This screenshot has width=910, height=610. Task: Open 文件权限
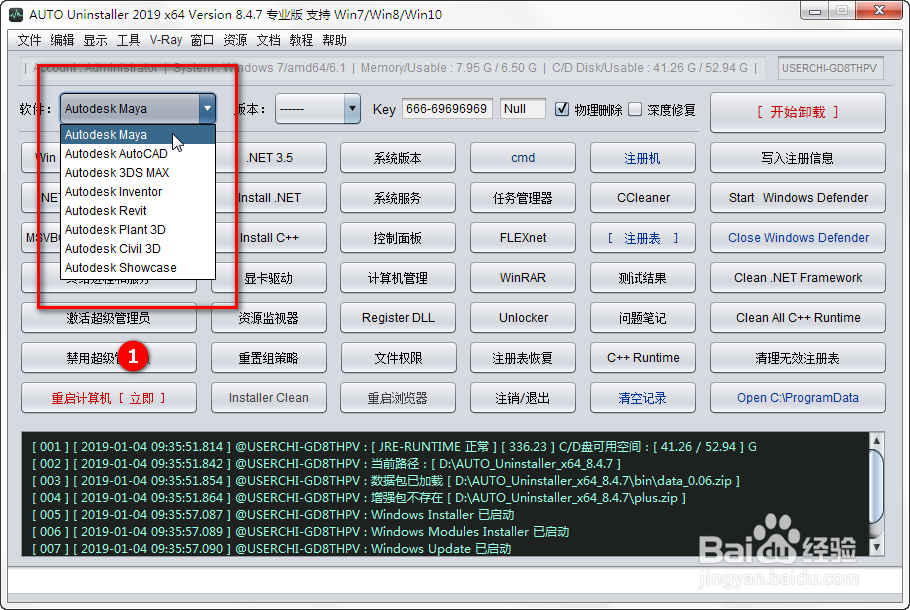398,358
